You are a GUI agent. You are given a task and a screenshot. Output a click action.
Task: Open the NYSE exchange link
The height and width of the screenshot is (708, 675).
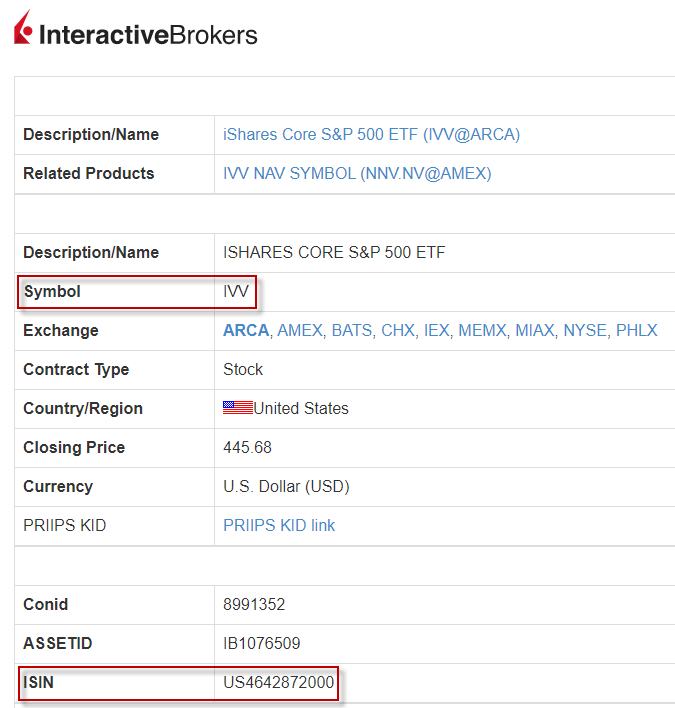585,331
